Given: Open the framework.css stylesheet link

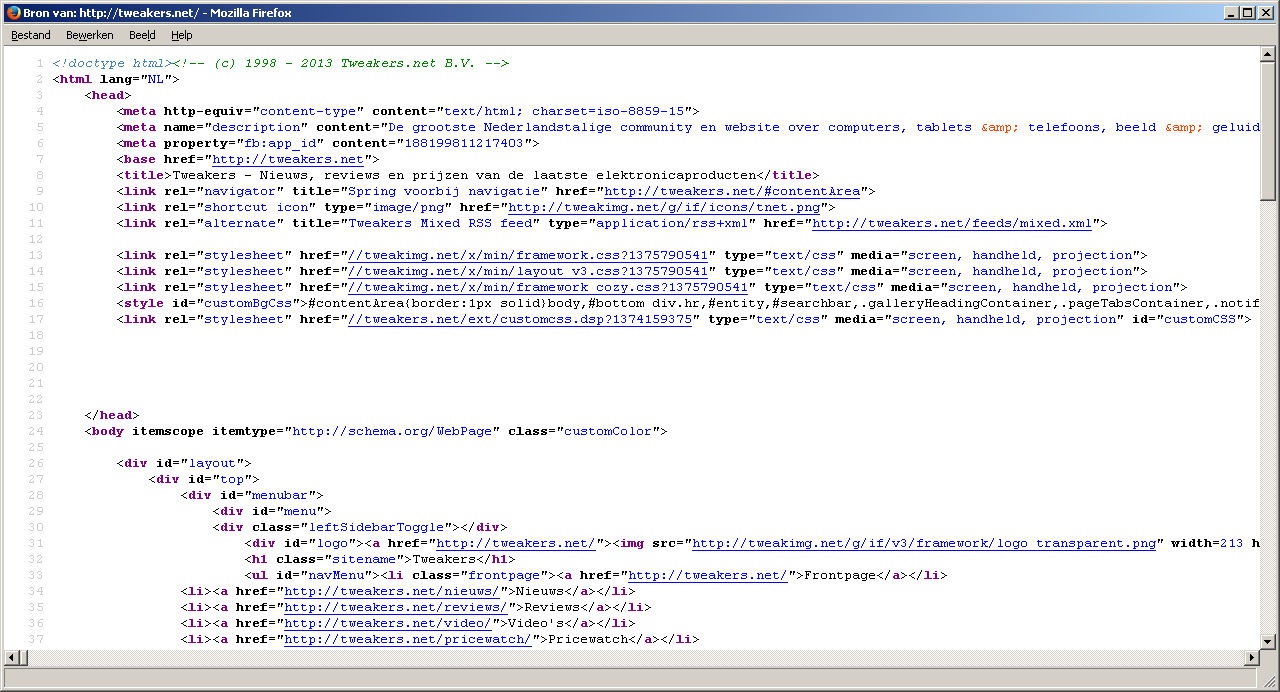Looking at the screenshot, I should tap(528, 255).
